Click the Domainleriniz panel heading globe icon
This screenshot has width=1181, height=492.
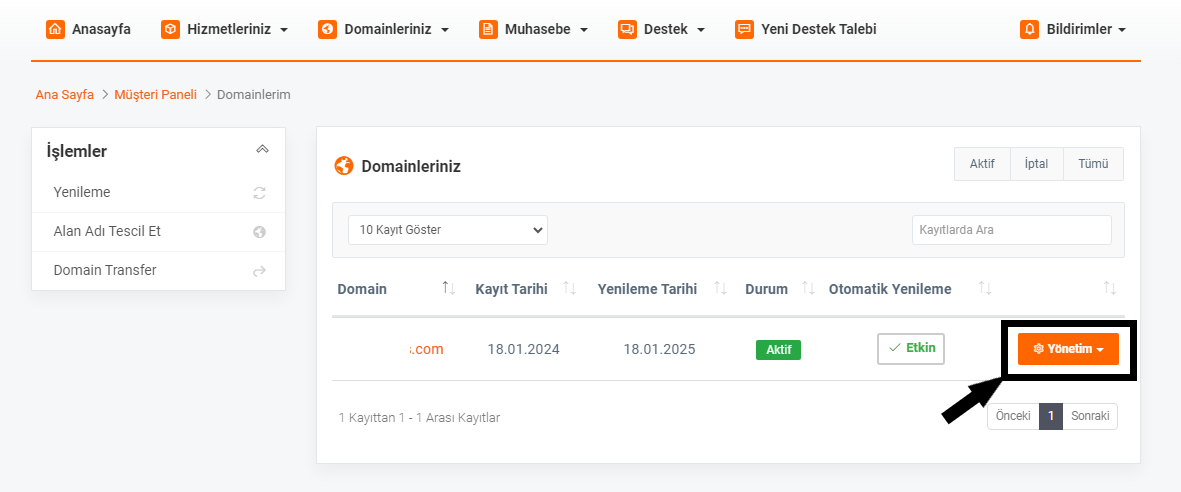[x=344, y=166]
